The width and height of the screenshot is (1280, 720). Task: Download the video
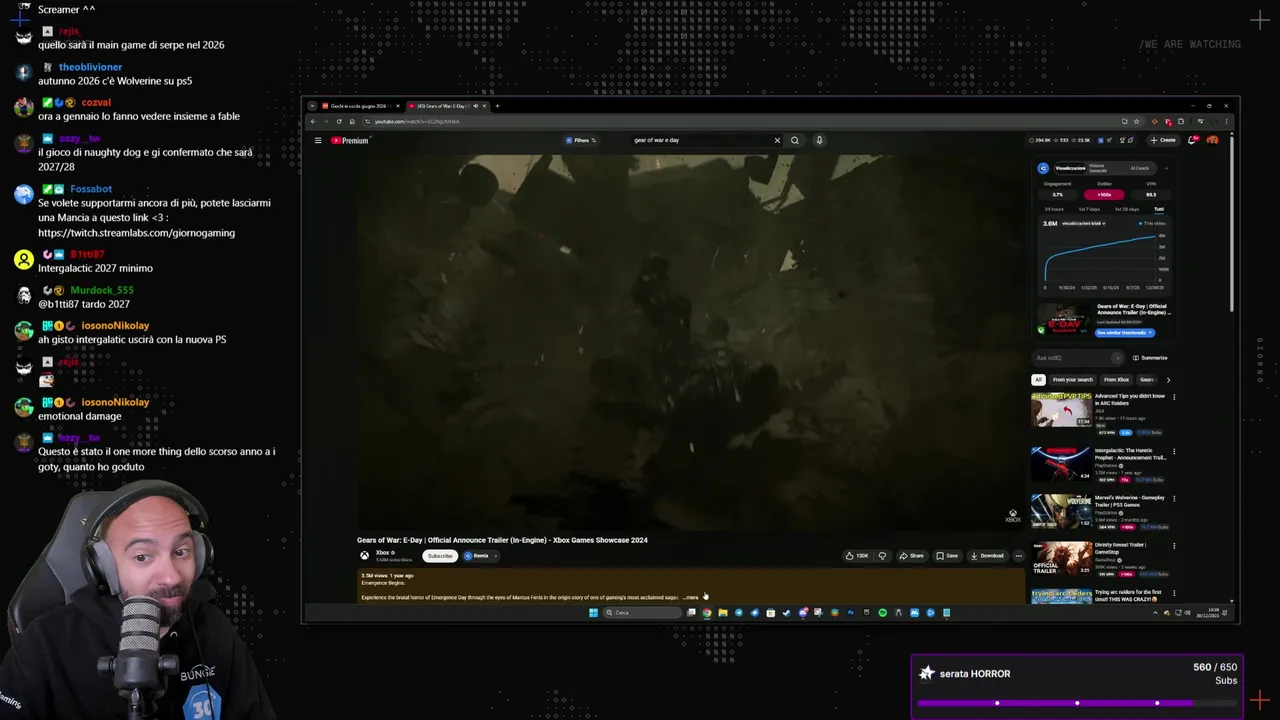[987, 556]
